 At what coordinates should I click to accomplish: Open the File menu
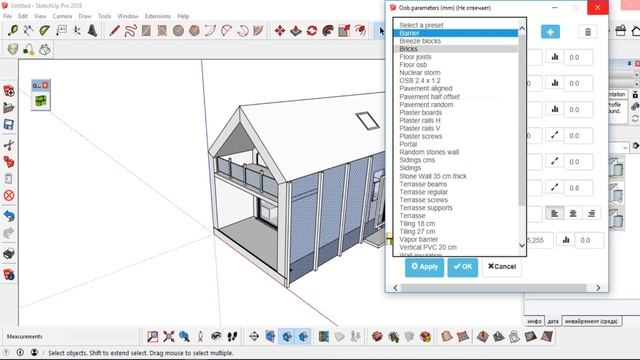(x=7, y=16)
